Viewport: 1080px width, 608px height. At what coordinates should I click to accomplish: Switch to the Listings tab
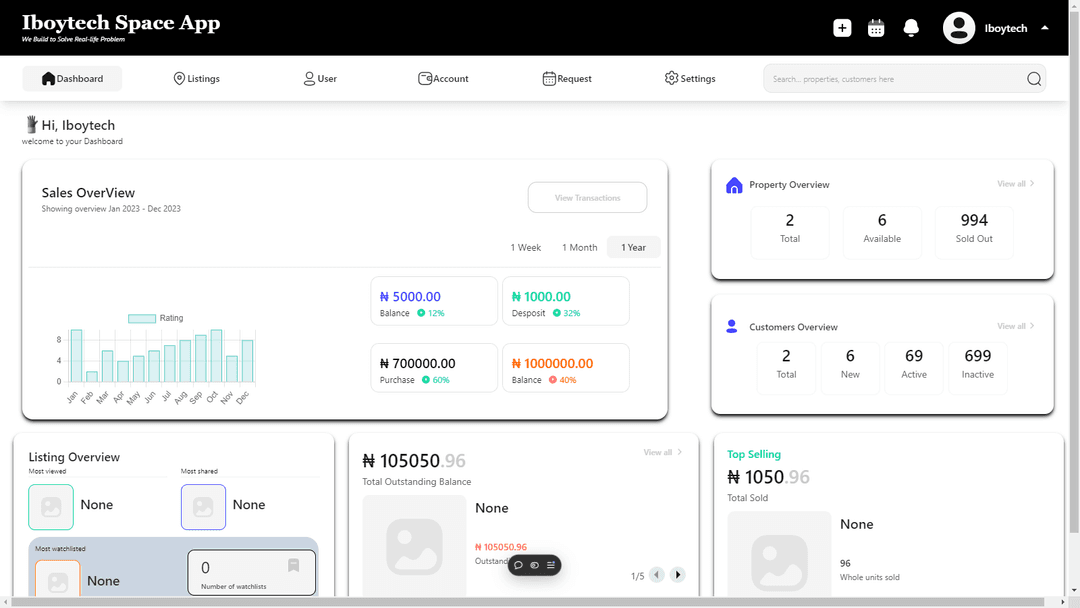click(196, 78)
